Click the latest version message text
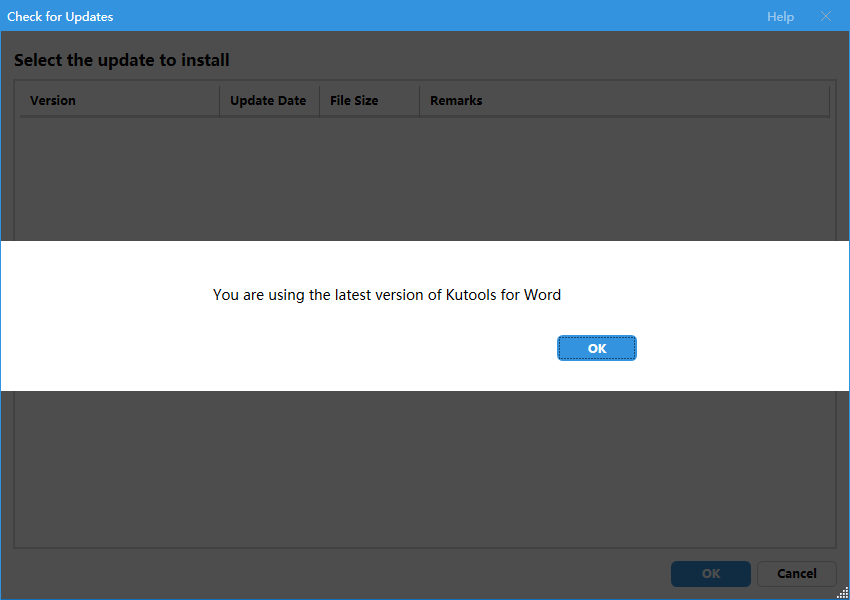The width and height of the screenshot is (850, 600). pos(387,295)
